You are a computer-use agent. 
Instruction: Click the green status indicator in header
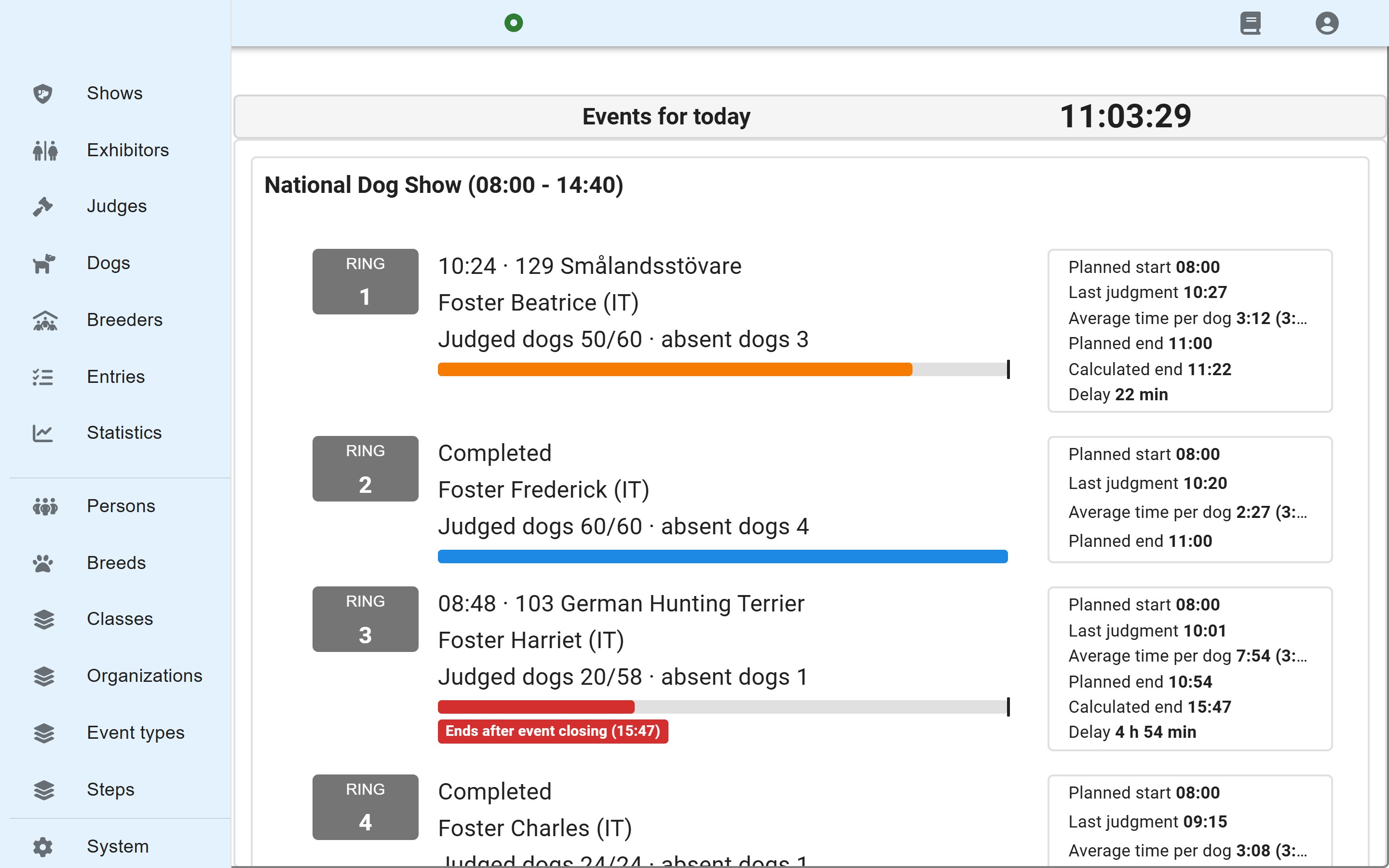[x=514, y=23]
